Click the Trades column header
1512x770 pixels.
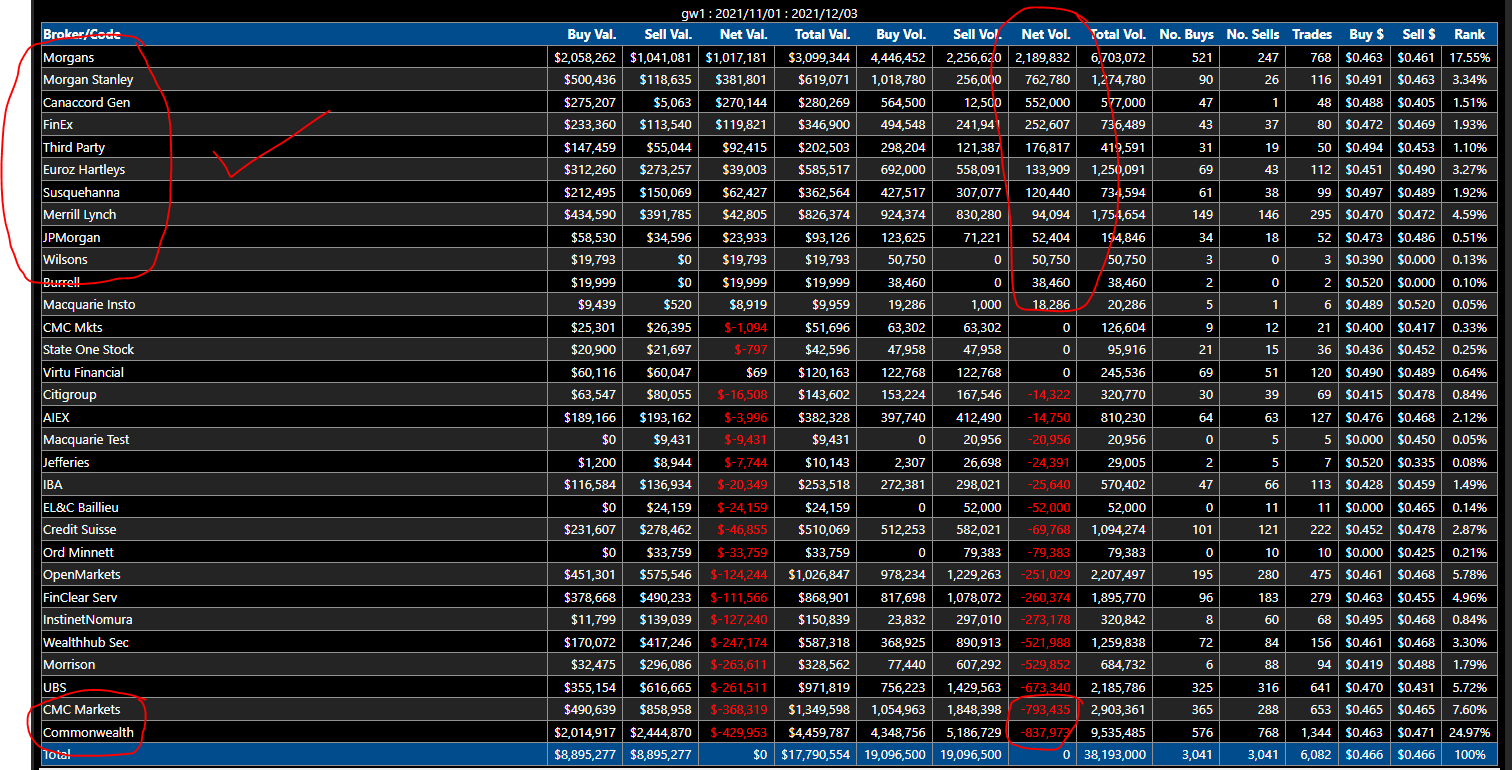click(x=1312, y=35)
